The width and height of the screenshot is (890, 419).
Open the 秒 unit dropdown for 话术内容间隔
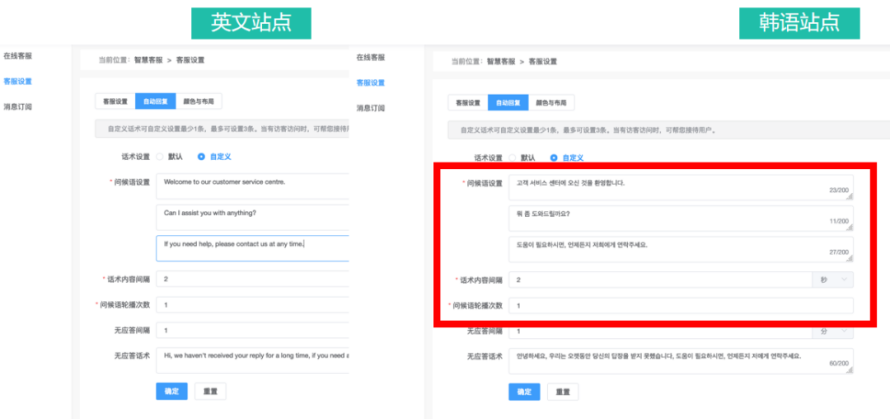pyautogui.click(x=833, y=280)
